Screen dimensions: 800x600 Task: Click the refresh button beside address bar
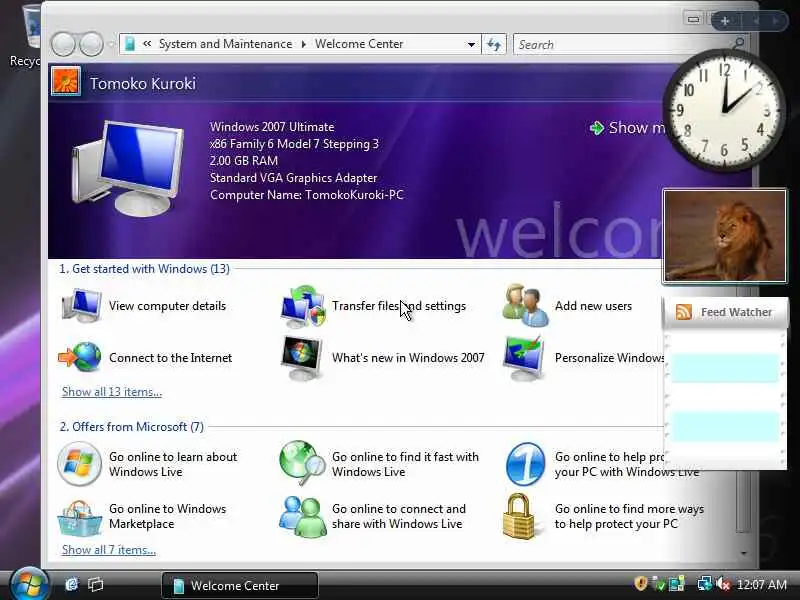493,44
